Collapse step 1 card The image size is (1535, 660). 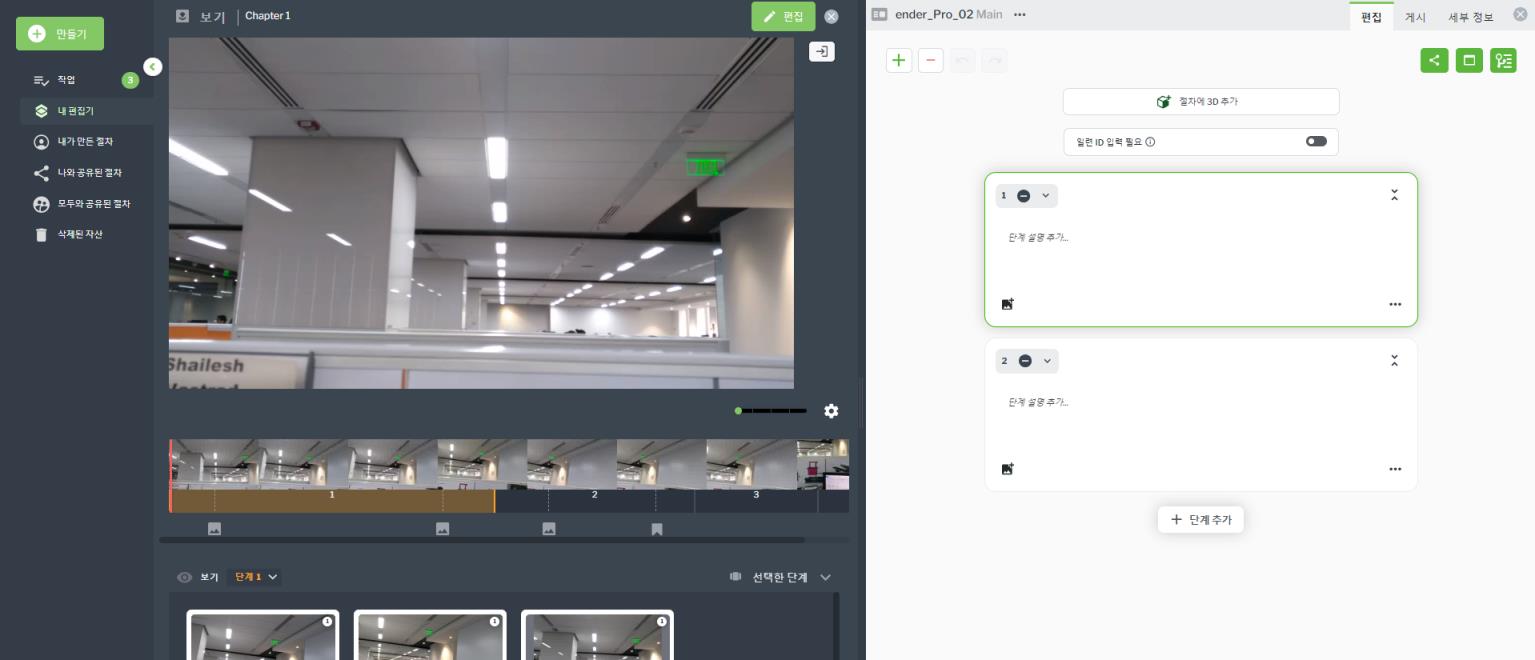tap(1394, 196)
